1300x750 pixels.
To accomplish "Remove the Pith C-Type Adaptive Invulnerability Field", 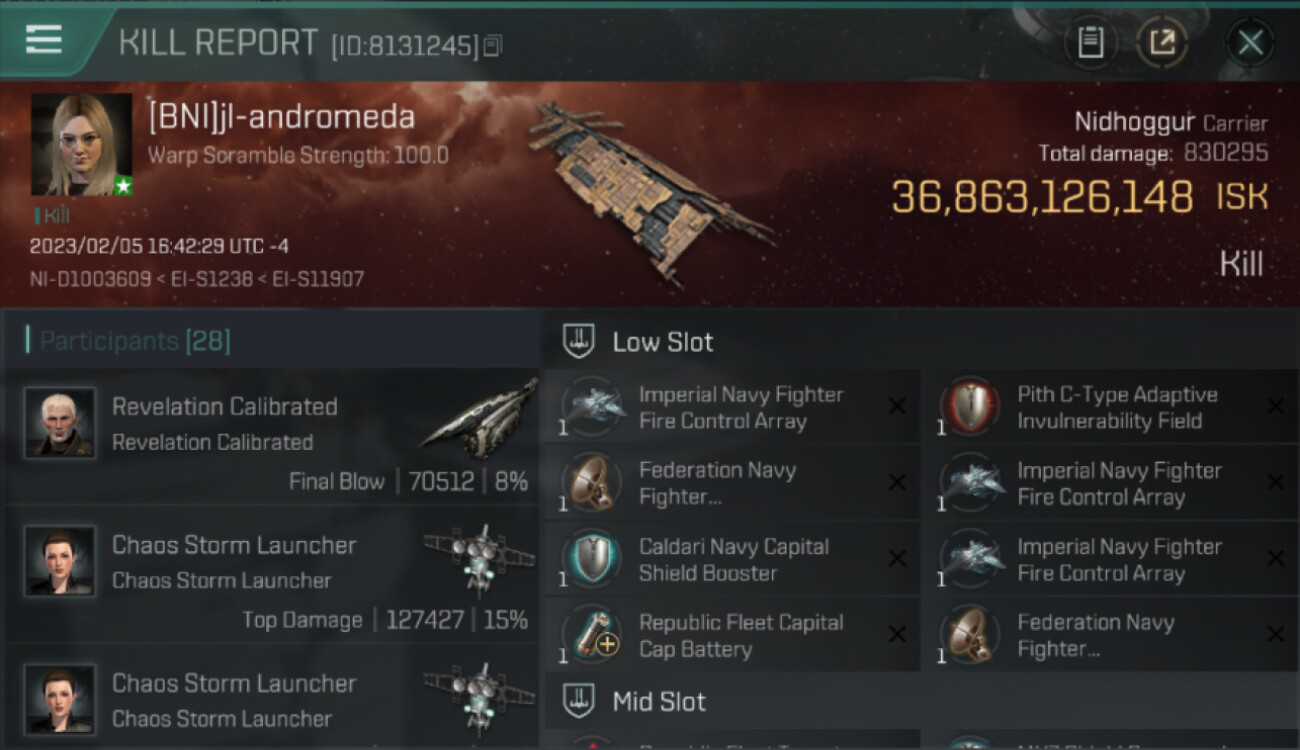I will click(x=1275, y=406).
